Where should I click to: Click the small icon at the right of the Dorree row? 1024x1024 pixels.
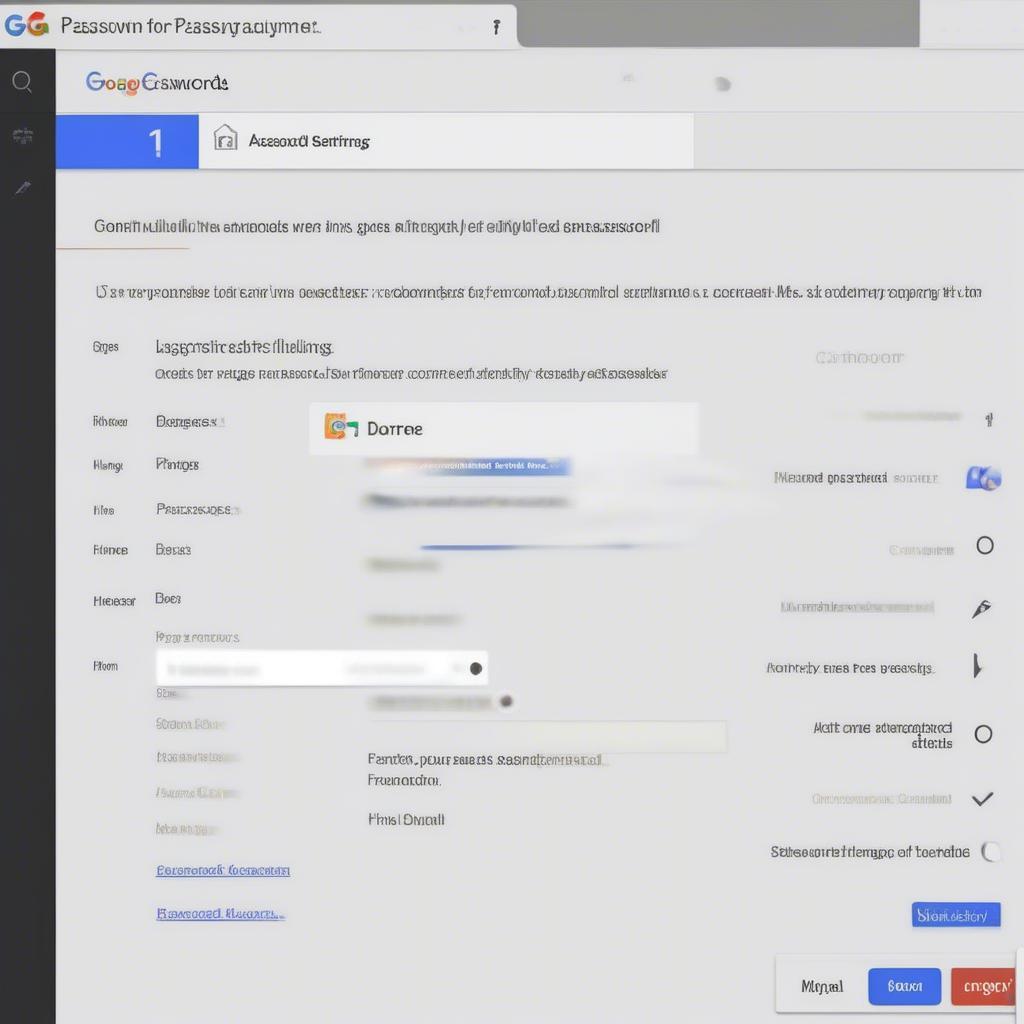pyautogui.click(x=989, y=419)
